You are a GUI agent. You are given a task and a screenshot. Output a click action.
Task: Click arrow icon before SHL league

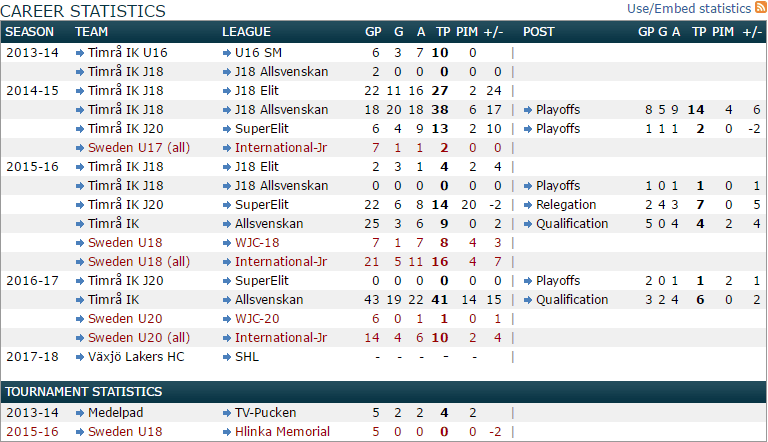tap(227, 357)
